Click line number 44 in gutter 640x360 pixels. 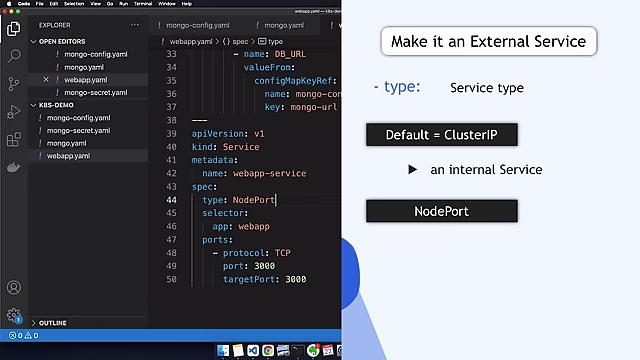(x=171, y=200)
